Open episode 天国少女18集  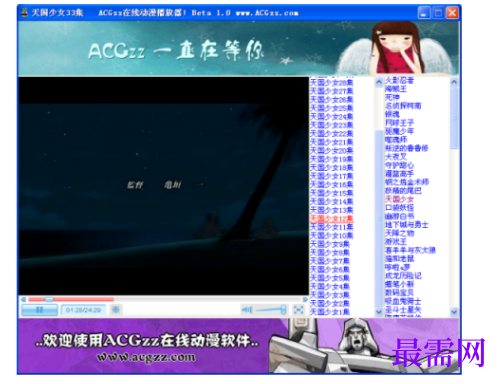coord(332,167)
